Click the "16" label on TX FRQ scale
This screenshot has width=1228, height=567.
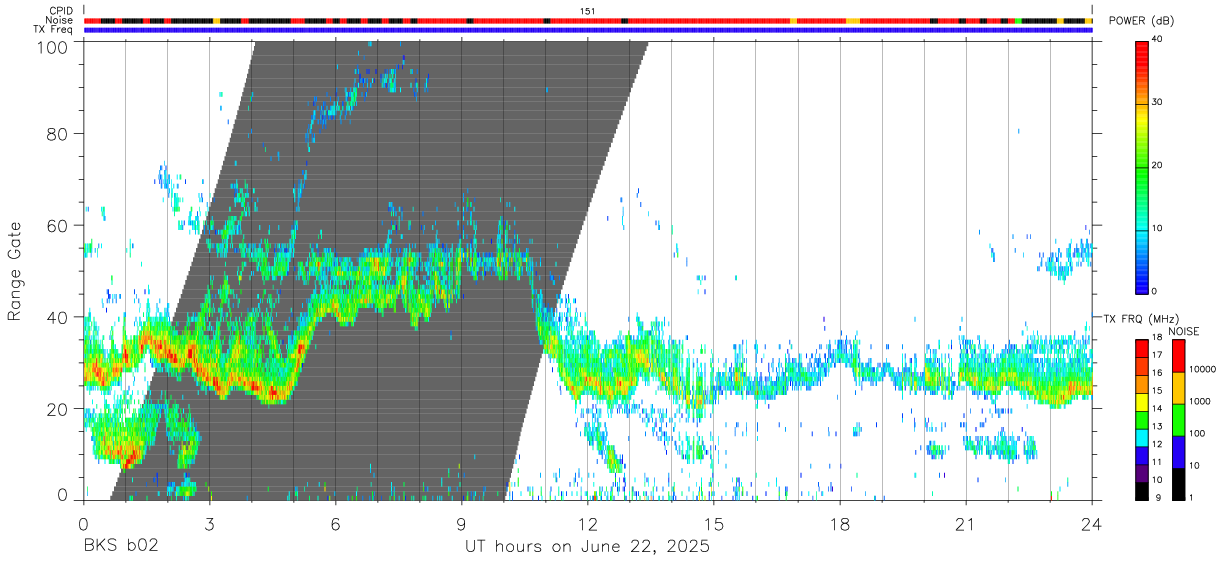point(1155,373)
